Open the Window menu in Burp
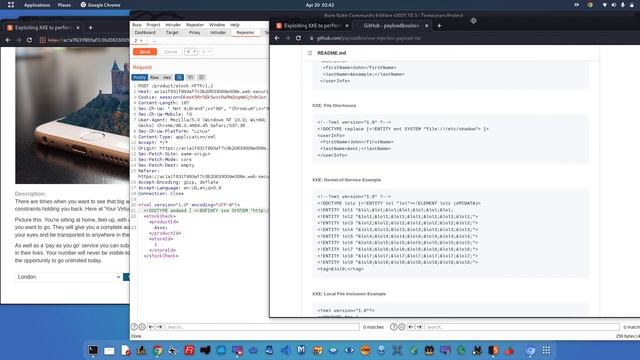 click(x=217, y=25)
